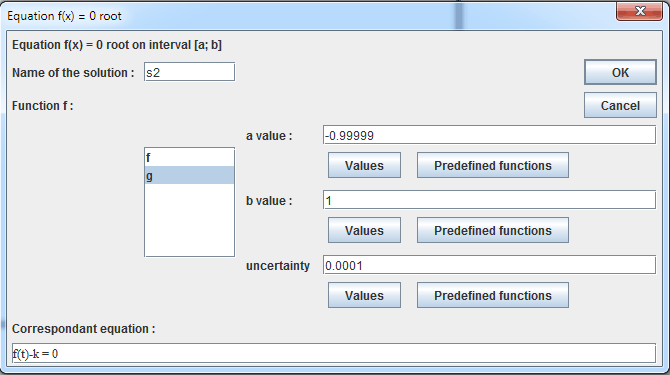Open Values for the a value
This screenshot has height=375, width=670.
tap(364, 165)
